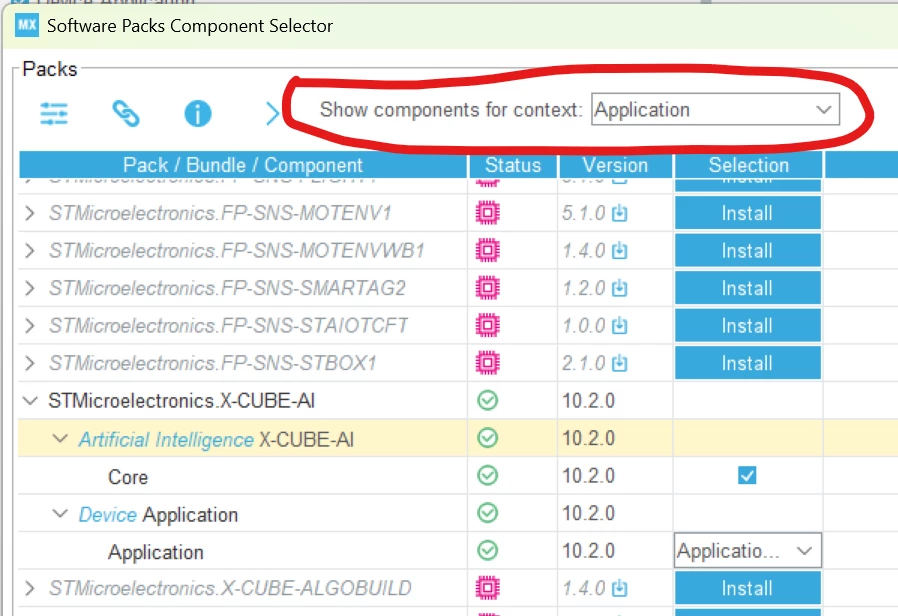The height and width of the screenshot is (616, 898).
Task: Click the Selection column header
Action: [749, 165]
